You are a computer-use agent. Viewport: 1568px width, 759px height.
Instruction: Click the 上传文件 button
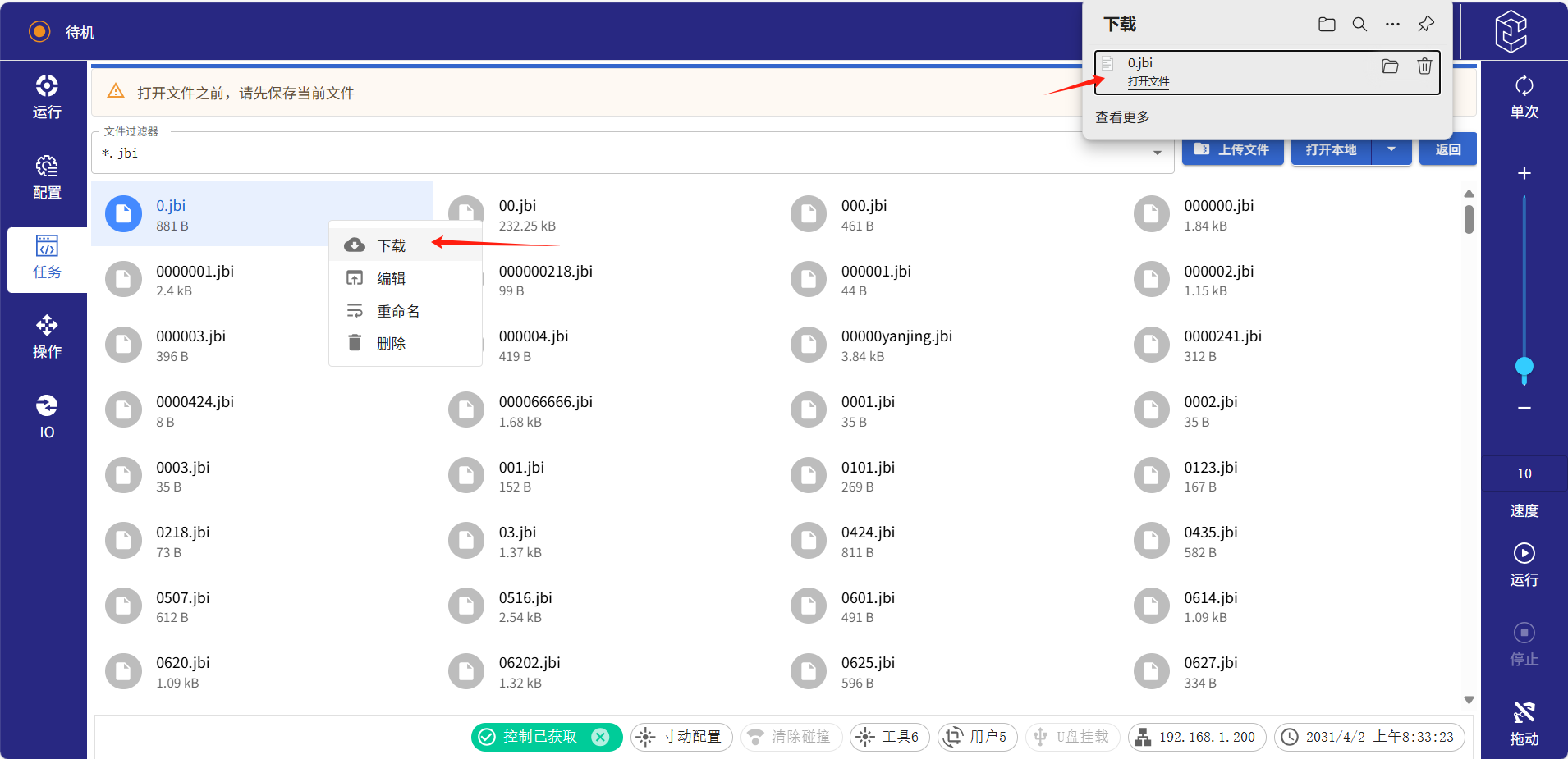click(1232, 149)
